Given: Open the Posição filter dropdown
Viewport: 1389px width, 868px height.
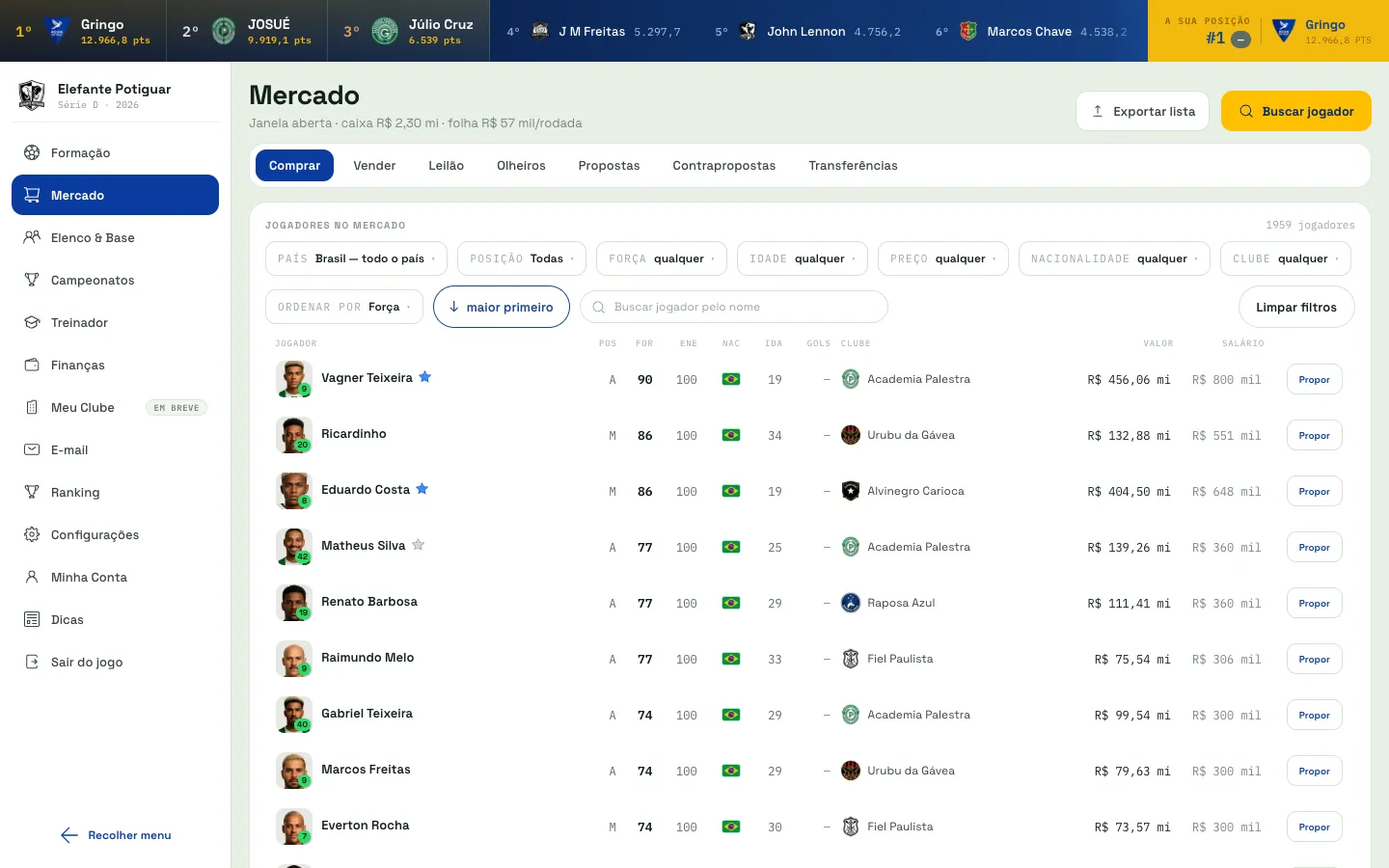Looking at the screenshot, I should point(522,258).
